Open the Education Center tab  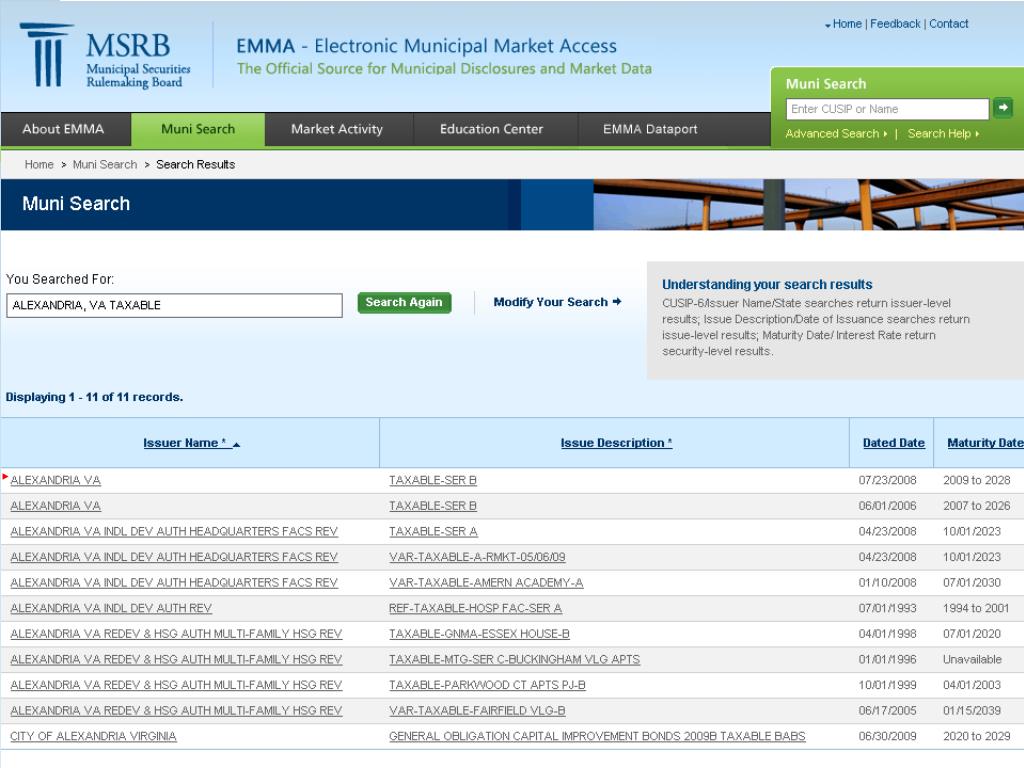pyautogui.click(x=489, y=129)
